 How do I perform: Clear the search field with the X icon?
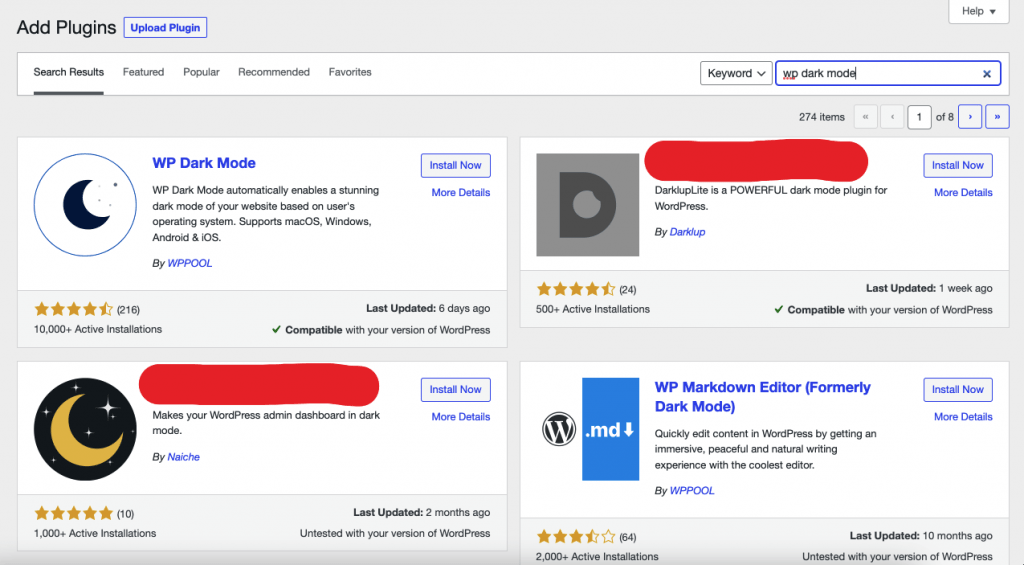click(x=987, y=74)
